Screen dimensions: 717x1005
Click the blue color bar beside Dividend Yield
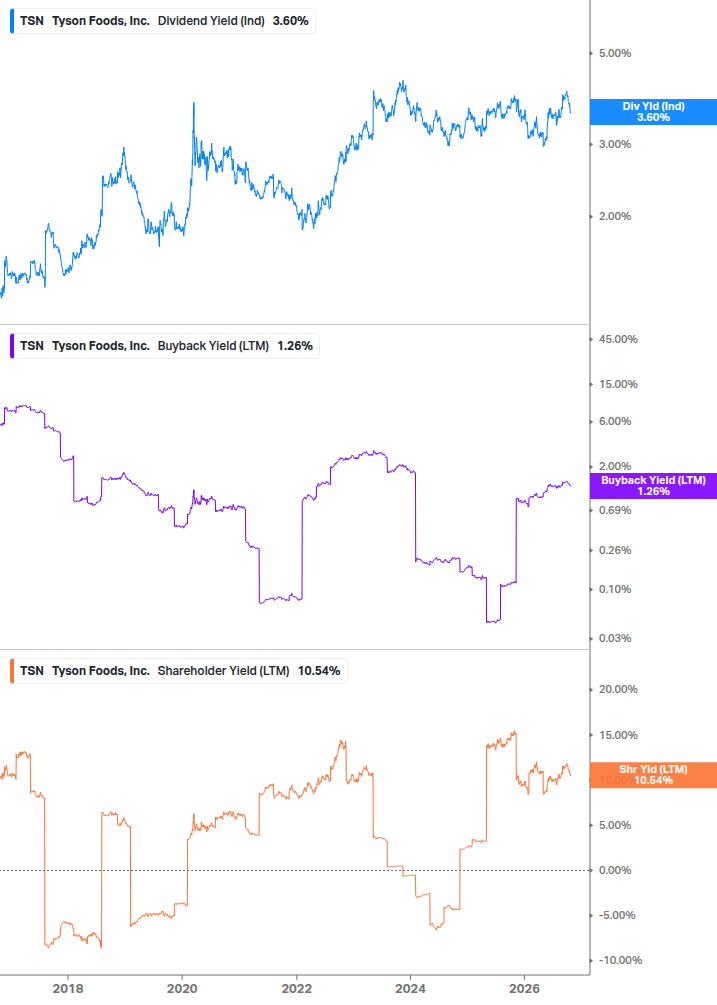(12, 21)
